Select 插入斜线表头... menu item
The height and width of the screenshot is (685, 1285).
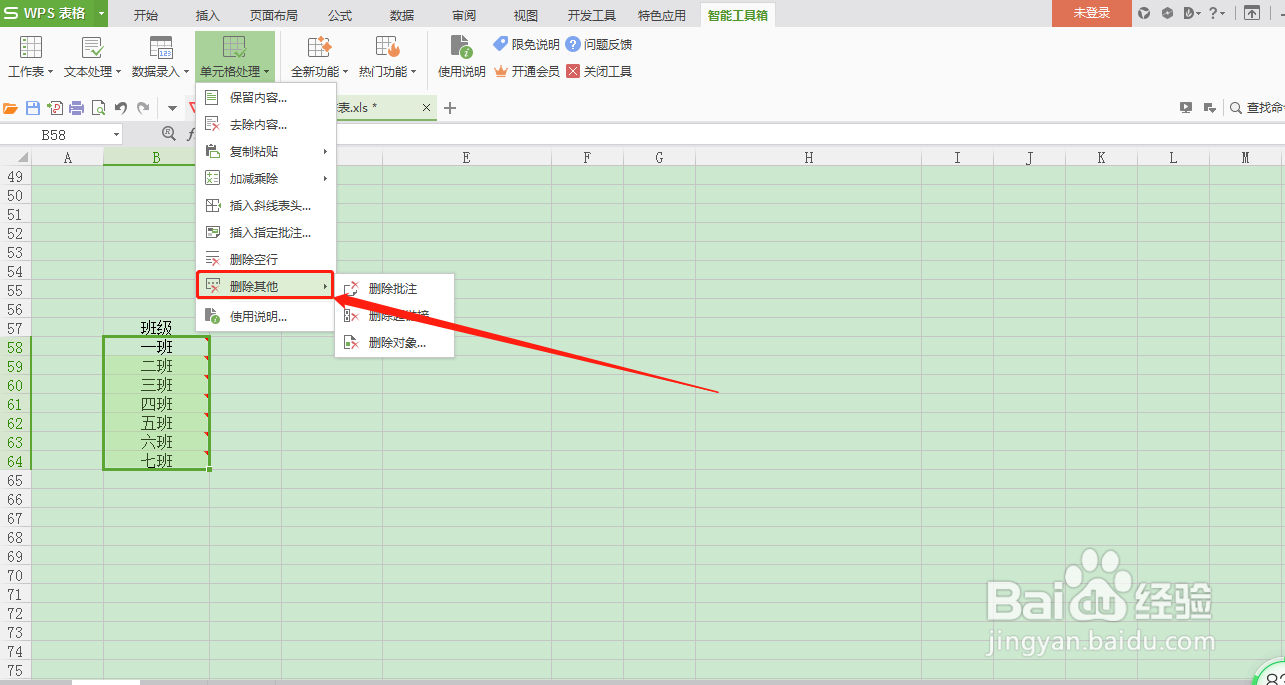(266, 206)
